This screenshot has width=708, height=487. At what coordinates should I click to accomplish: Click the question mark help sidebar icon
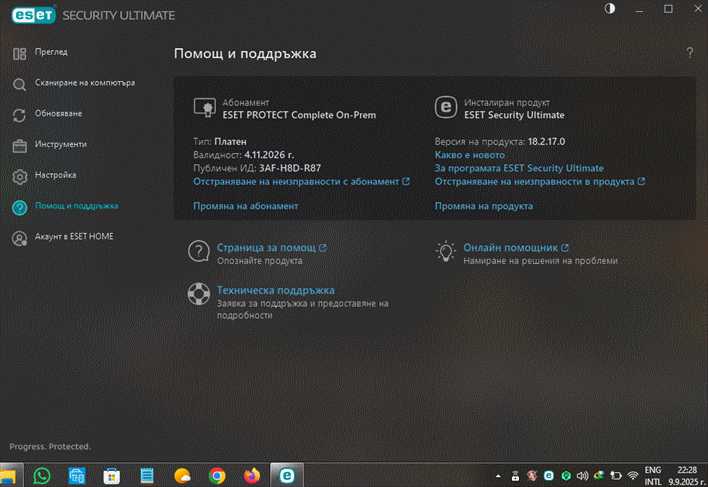[x=19, y=208]
